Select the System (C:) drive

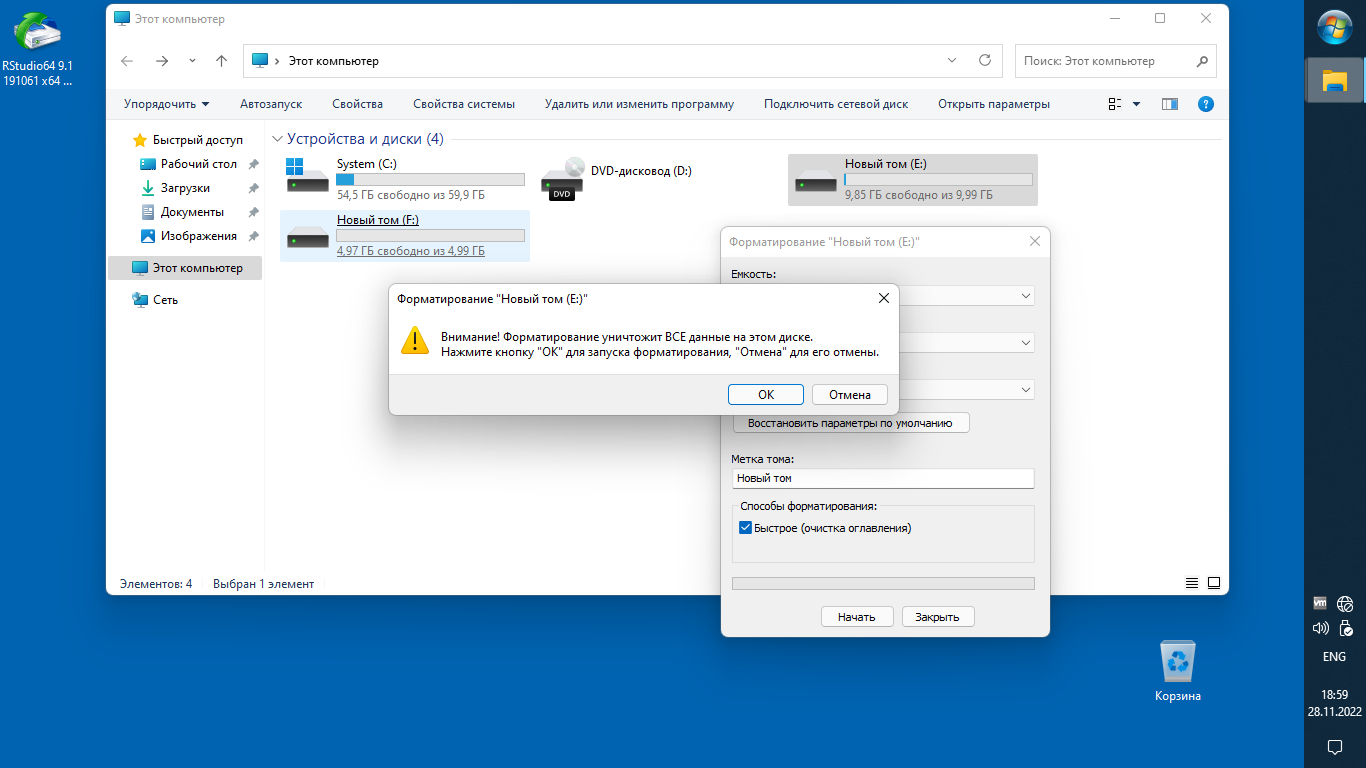click(x=404, y=179)
